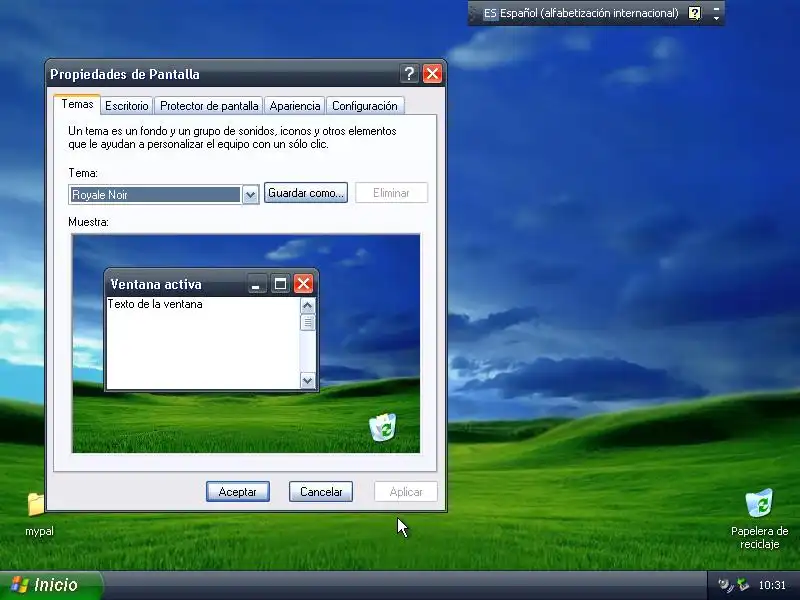
Task: Click the Cancelar button
Action: pyautogui.click(x=321, y=492)
